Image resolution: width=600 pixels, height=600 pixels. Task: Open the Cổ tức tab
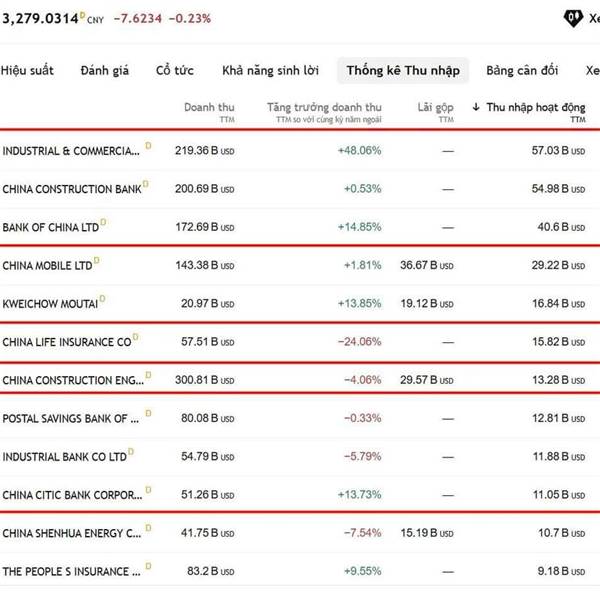(174, 70)
